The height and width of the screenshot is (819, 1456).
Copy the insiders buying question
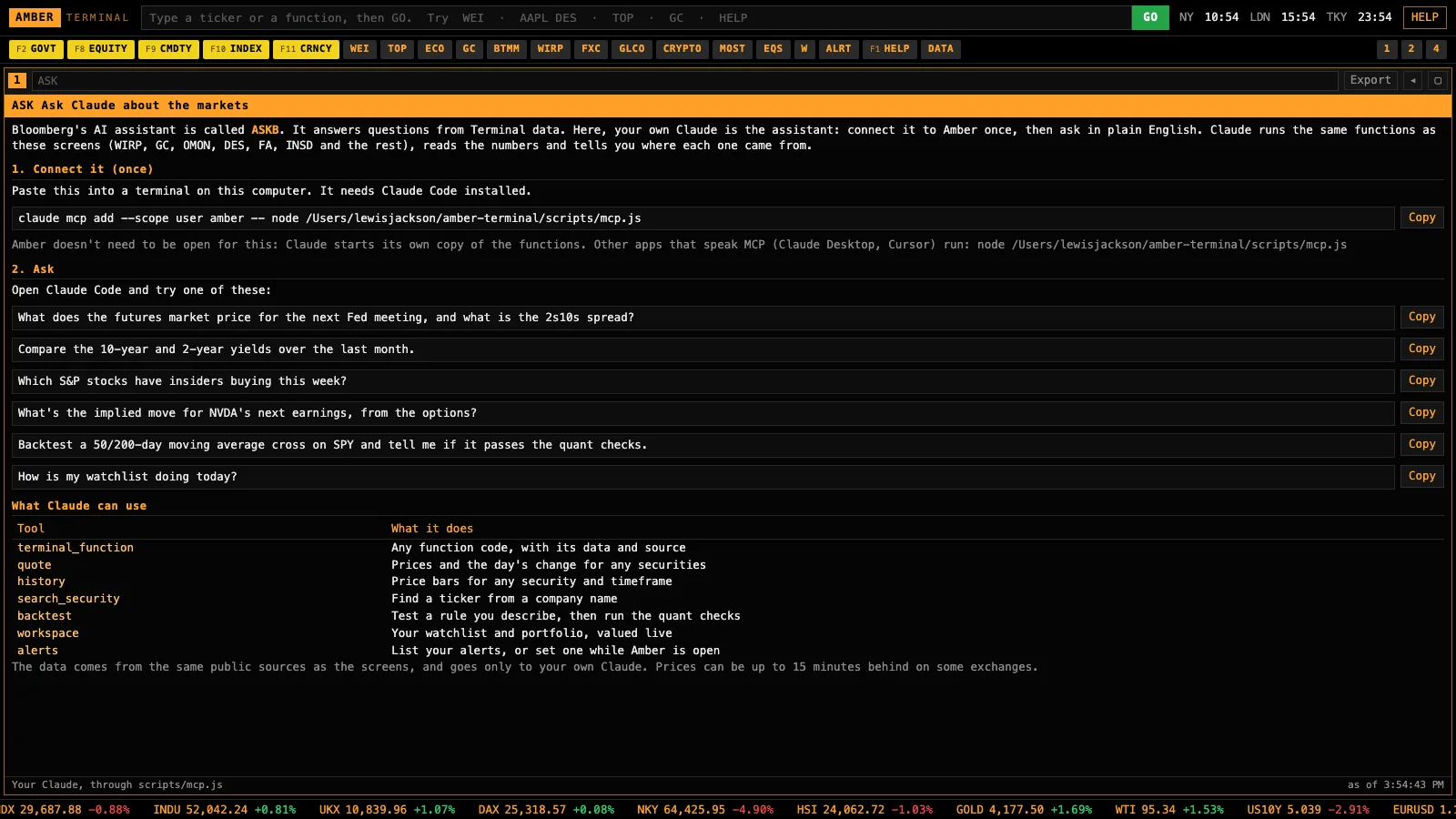pos(1421,380)
